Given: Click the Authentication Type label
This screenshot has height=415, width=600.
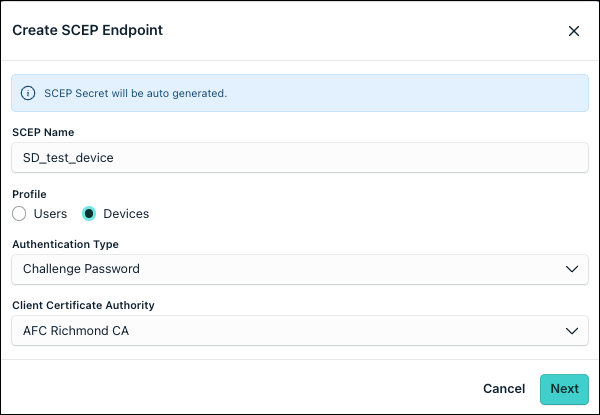Looking at the screenshot, I should (65, 244).
